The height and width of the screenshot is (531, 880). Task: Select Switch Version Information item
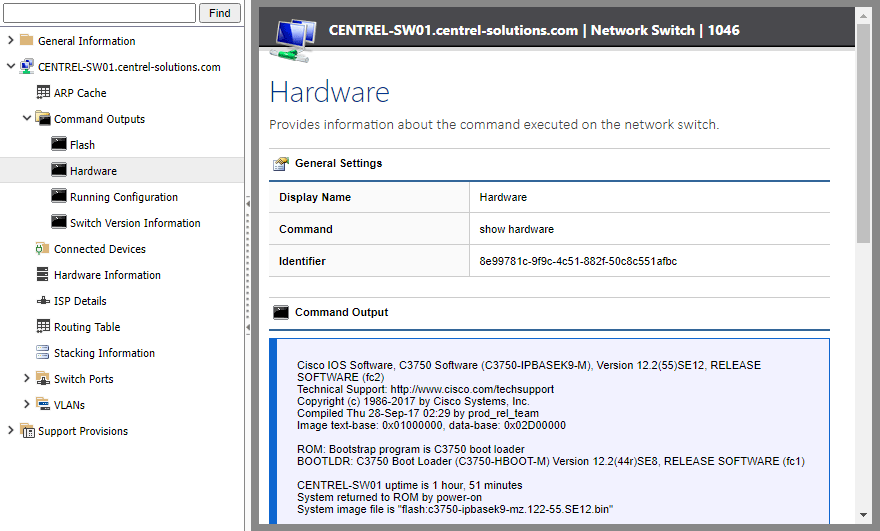pos(135,223)
